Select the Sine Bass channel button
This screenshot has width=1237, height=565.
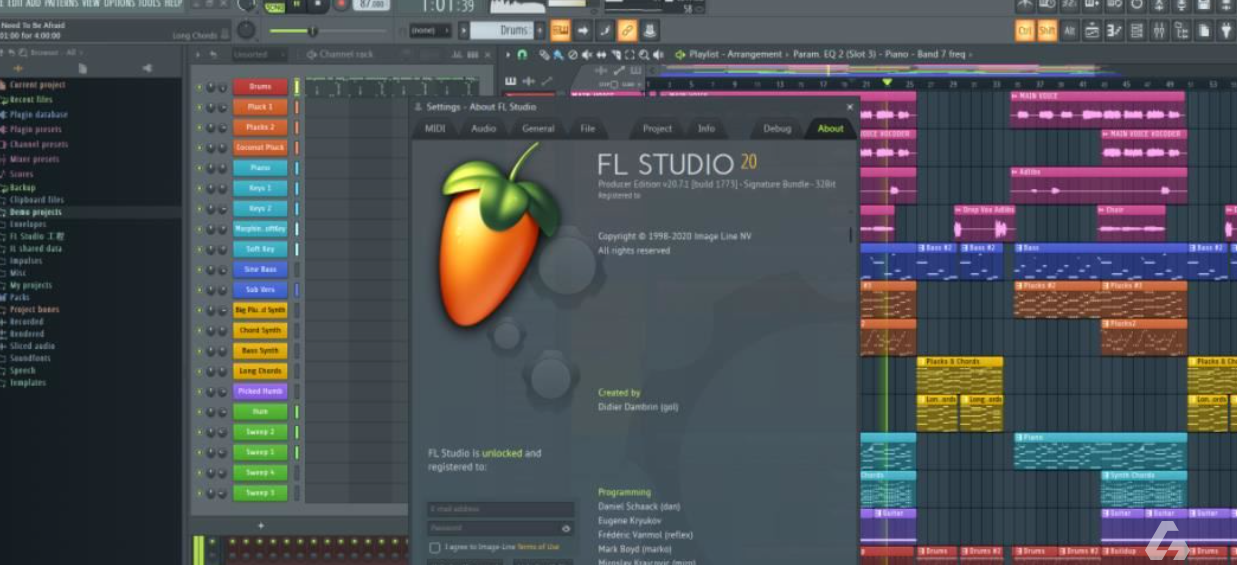260,269
